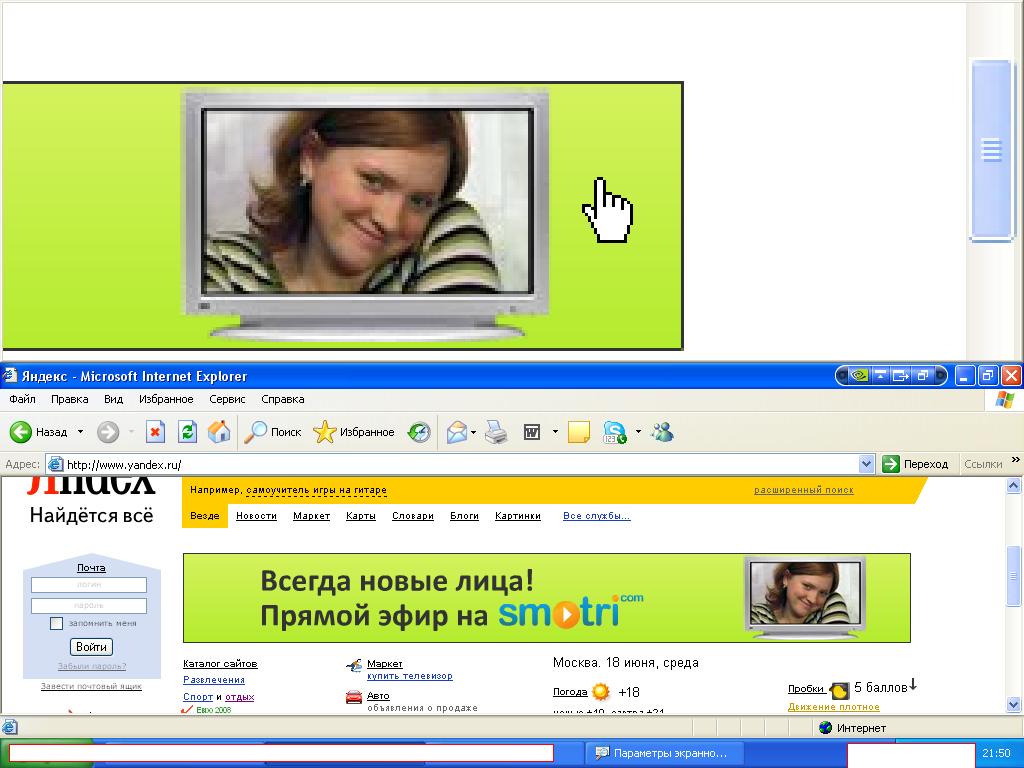
Task: Click the Маркет icon beside Маркет link
Action: [x=353, y=666]
